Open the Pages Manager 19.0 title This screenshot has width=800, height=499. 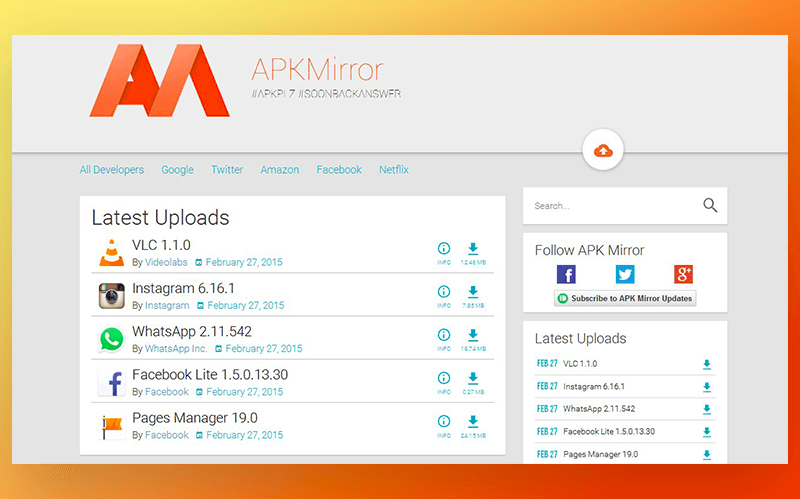(x=195, y=418)
